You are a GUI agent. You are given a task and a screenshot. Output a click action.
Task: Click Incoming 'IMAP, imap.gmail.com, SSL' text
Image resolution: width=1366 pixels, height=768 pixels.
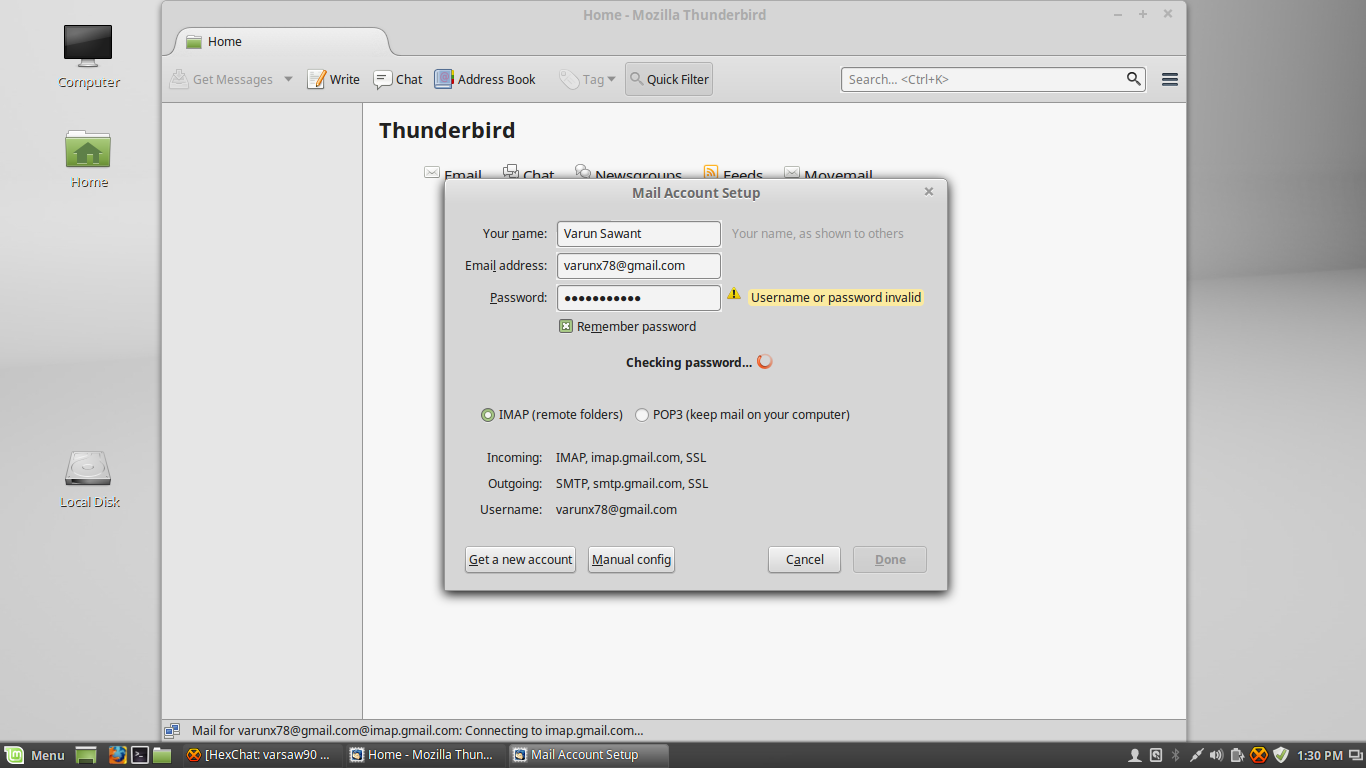pos(631,457)
